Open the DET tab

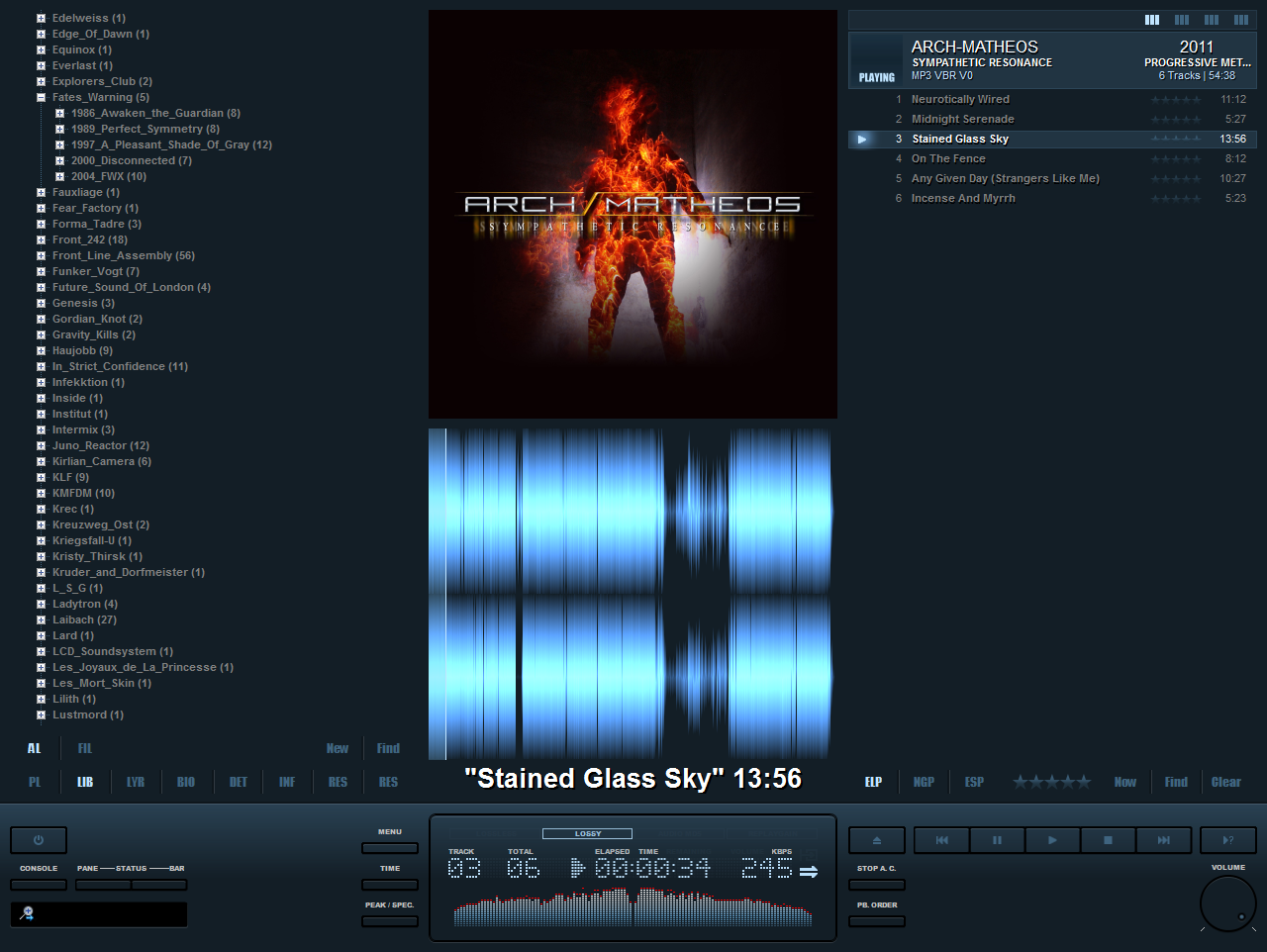coord(239,783)
